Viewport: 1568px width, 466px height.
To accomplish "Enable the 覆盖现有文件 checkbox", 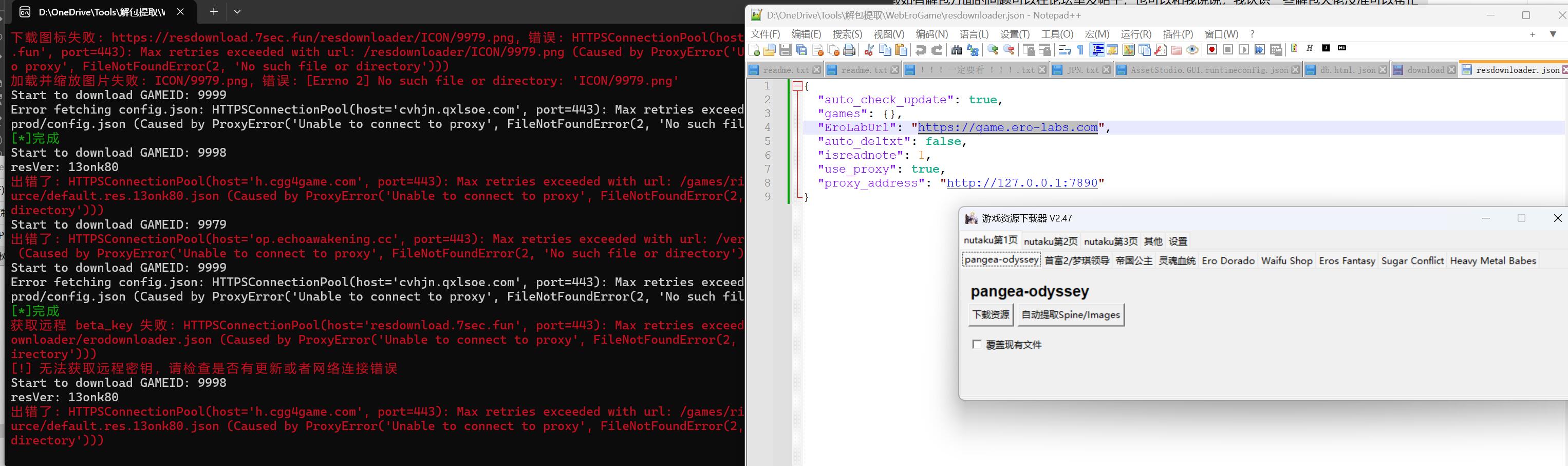I will [x=977, y=344].
